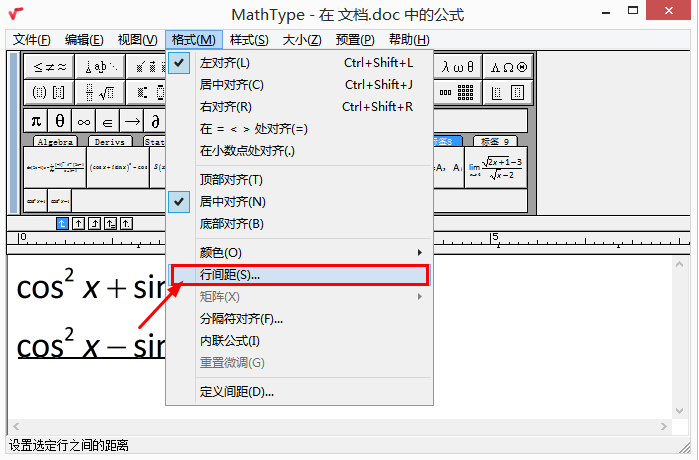Switch to the blue 标签 8 tab

(448, 141)
